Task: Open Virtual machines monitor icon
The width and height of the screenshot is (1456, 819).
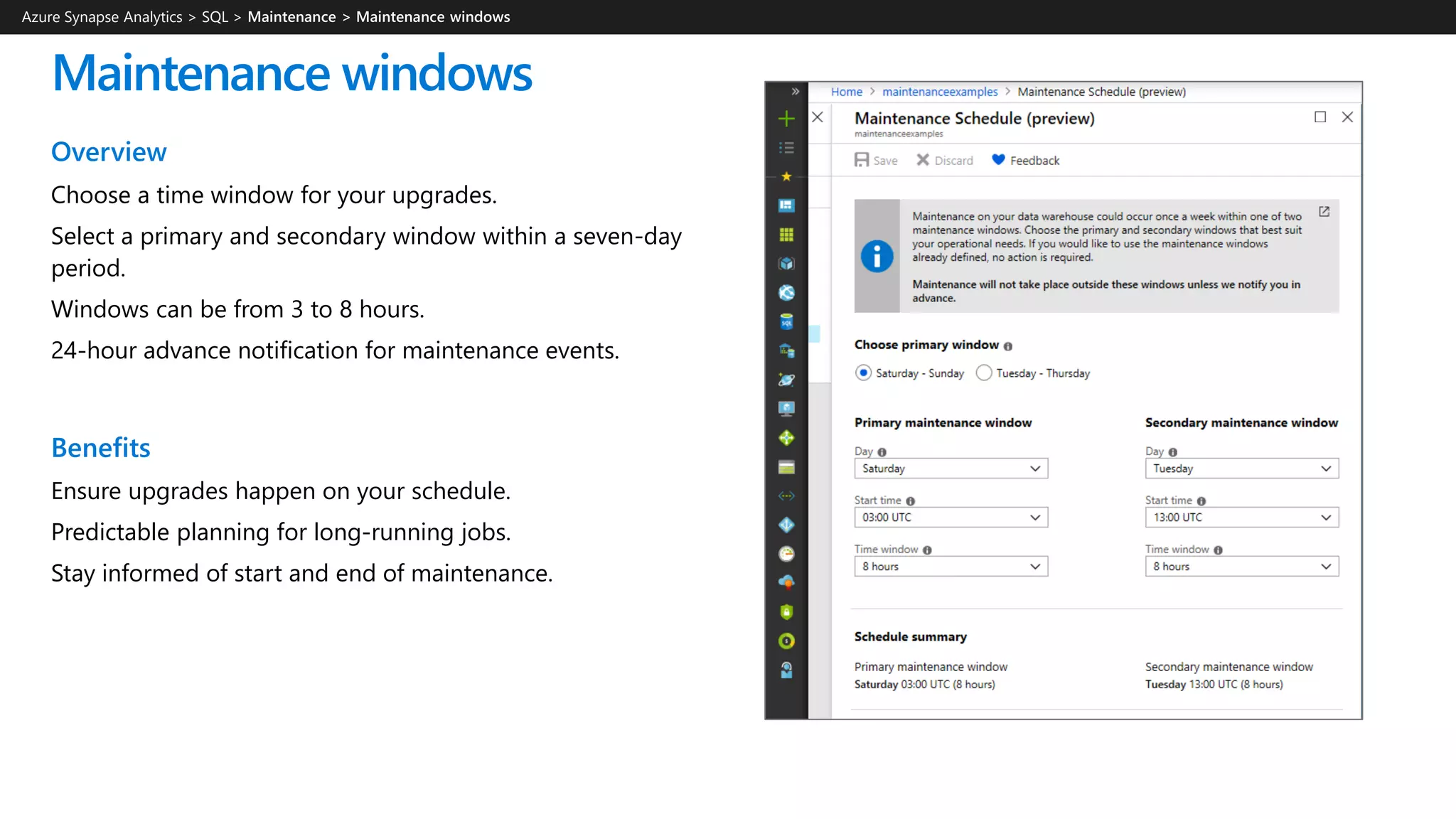Action: (x=786, y=409)
